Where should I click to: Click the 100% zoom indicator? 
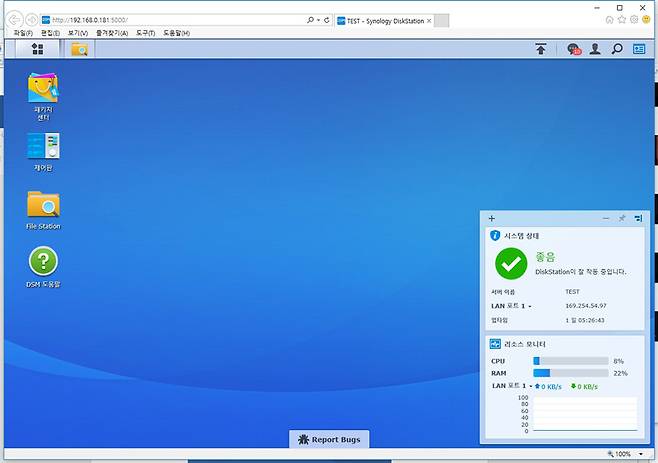tap(619, 454)
